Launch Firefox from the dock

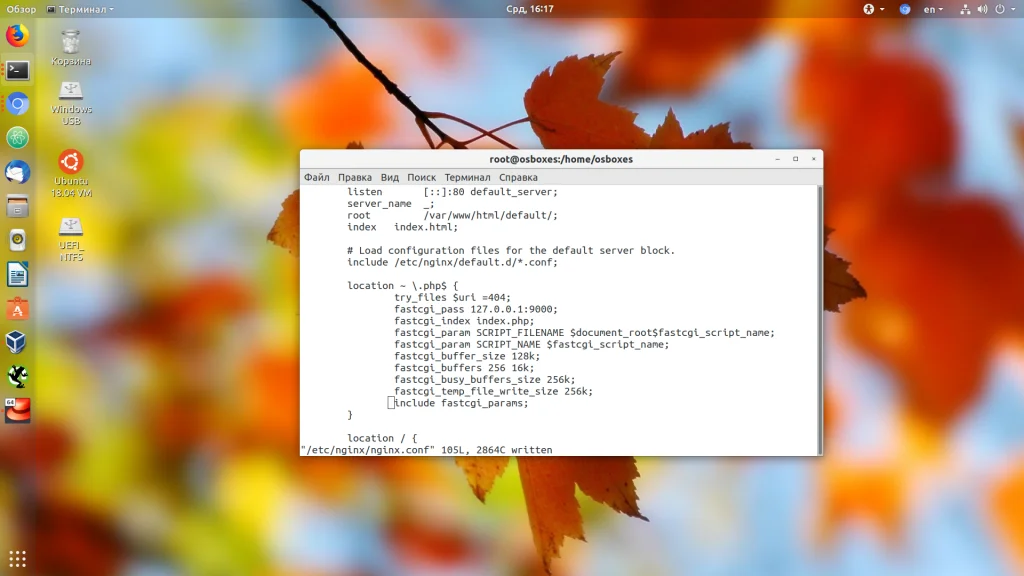[x=18, y=36]
